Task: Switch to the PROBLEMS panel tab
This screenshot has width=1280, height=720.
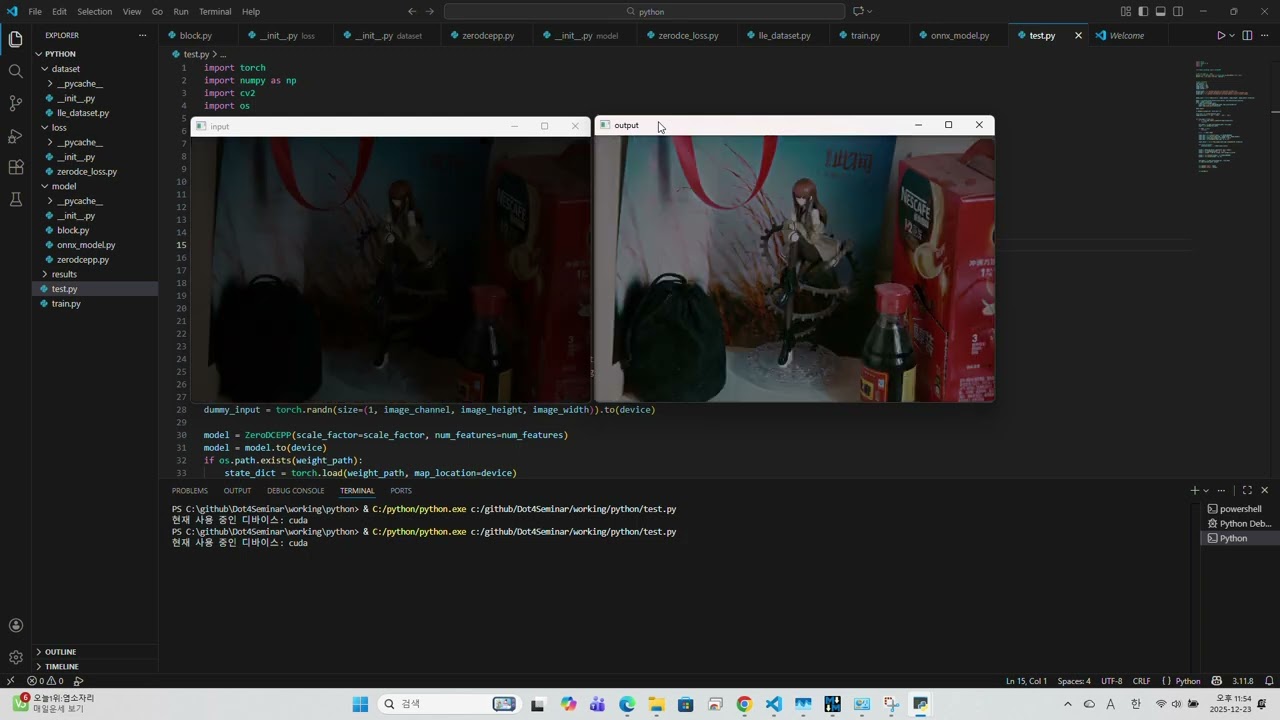Action: pyautogui.click(x=190, y=491)
